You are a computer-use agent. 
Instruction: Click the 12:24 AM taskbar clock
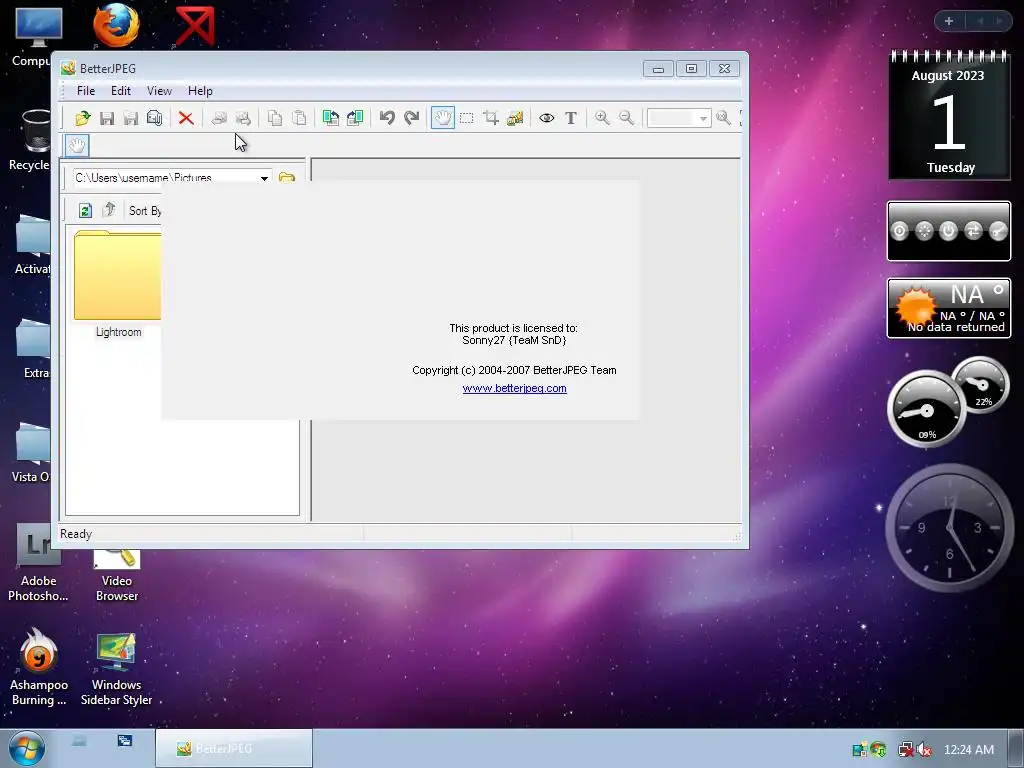point(969,750)
